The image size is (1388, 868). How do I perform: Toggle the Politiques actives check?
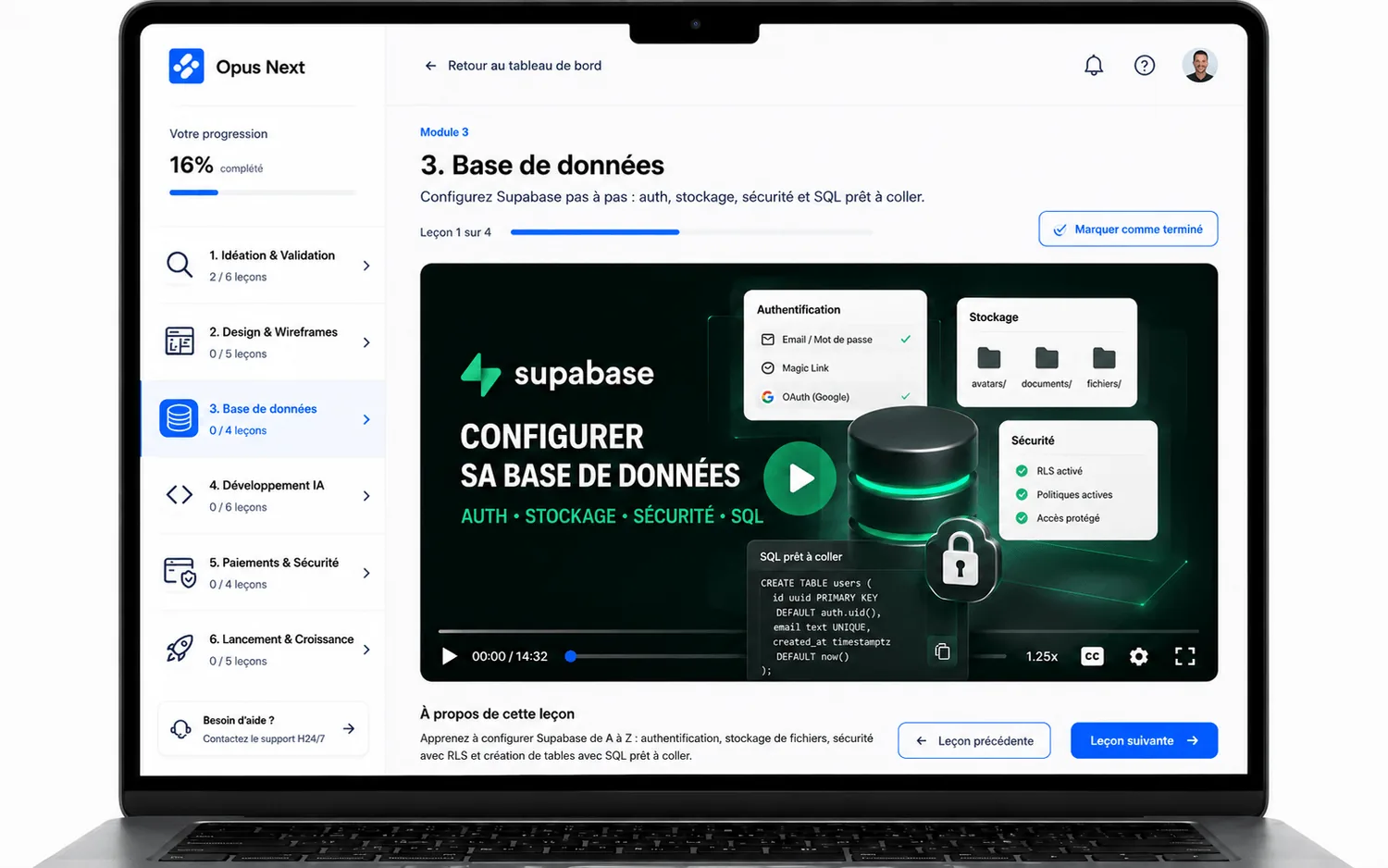coord(1022,495)
